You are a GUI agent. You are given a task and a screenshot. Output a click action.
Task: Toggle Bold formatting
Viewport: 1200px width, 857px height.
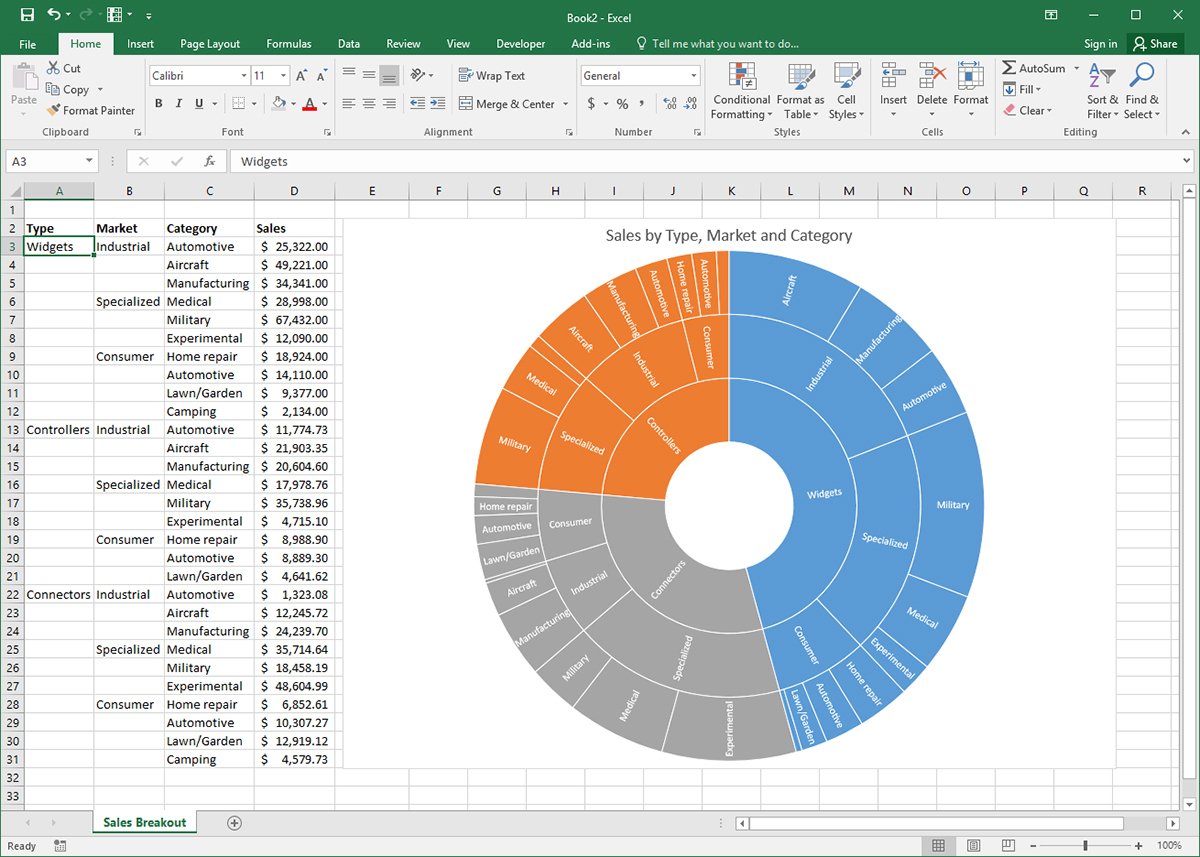coord(159,104)
